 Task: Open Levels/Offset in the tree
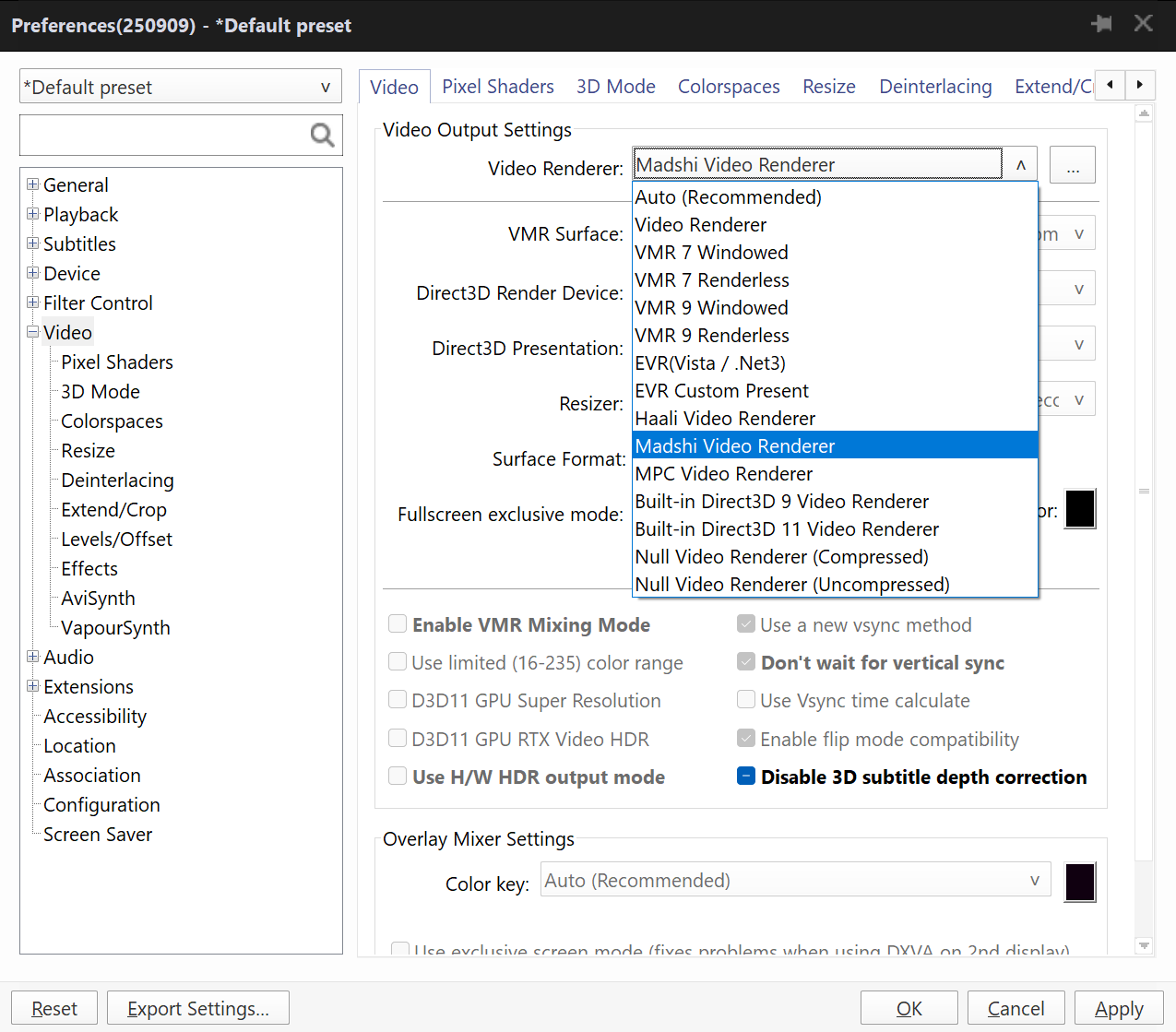pos(116,539)
